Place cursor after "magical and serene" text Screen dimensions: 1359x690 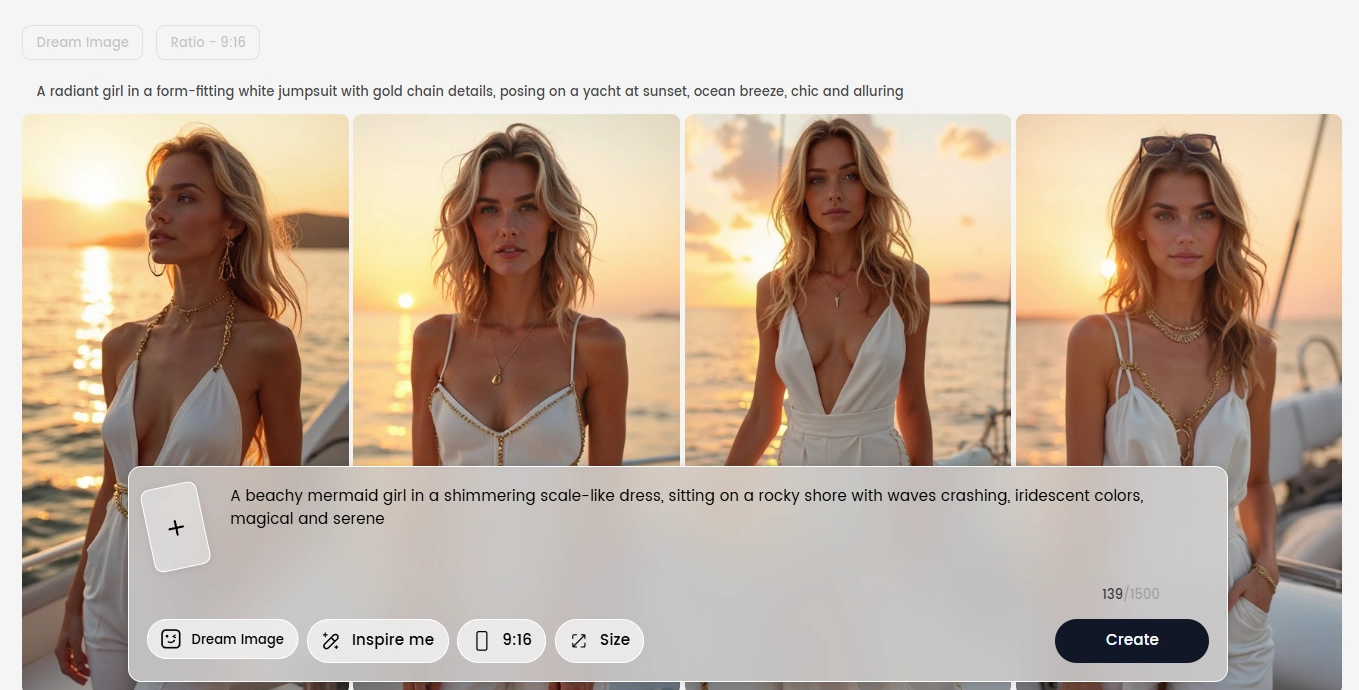pos(386,519)
